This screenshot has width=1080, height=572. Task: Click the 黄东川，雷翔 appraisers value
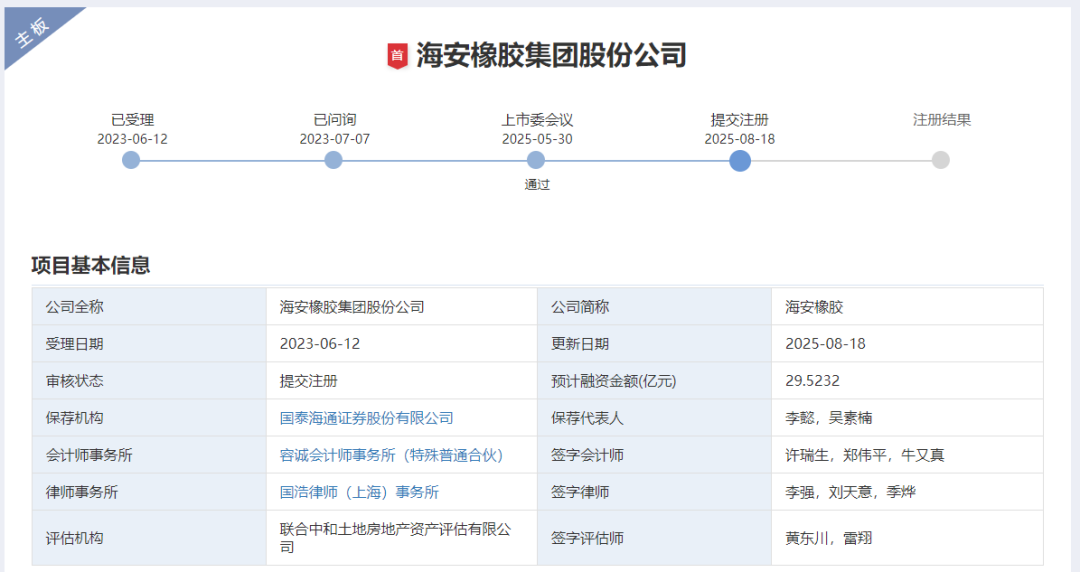click(x=829, y=538)
